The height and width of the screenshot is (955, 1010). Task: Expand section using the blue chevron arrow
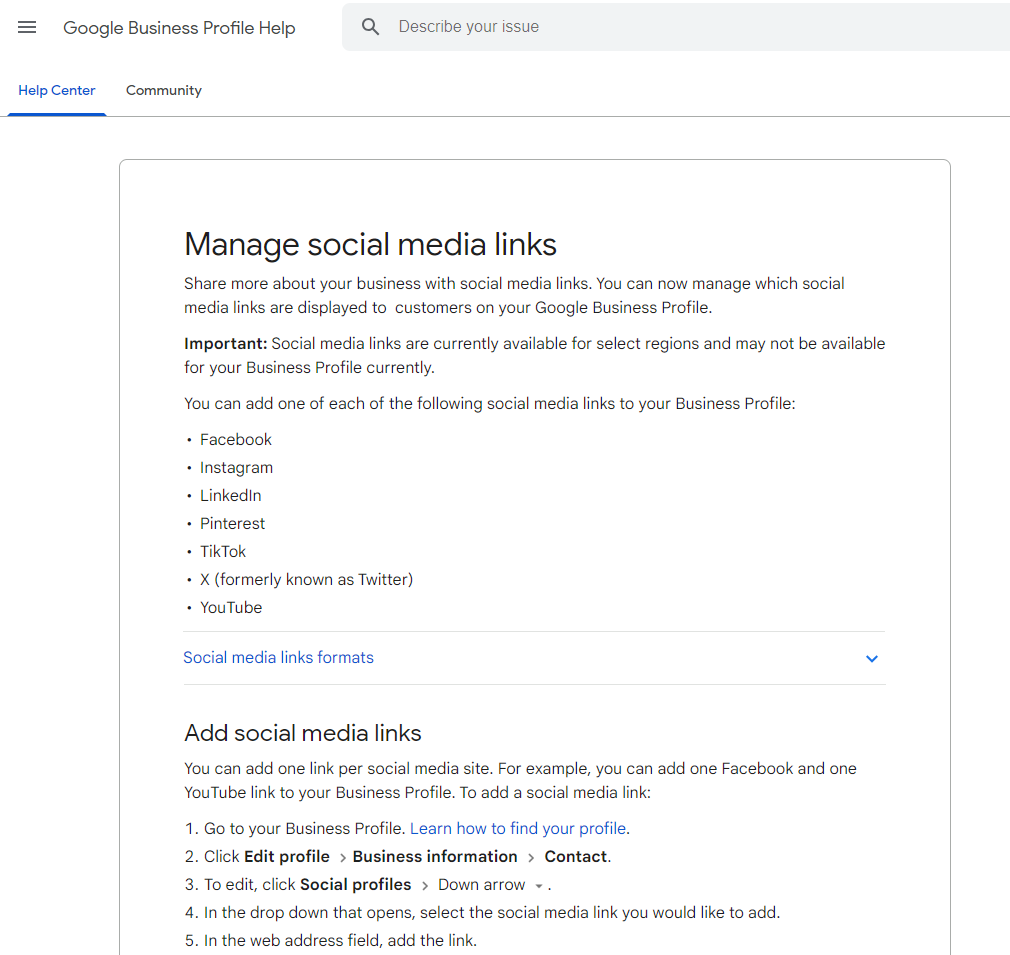click(x=871, y=658)
